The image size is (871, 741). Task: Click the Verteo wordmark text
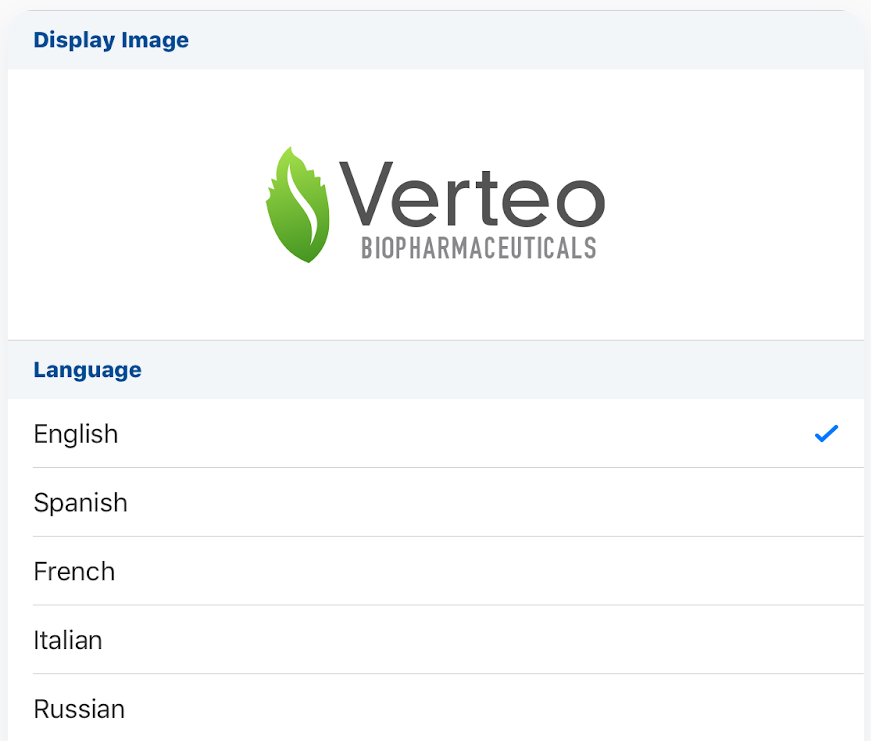(x=472, y=194)
